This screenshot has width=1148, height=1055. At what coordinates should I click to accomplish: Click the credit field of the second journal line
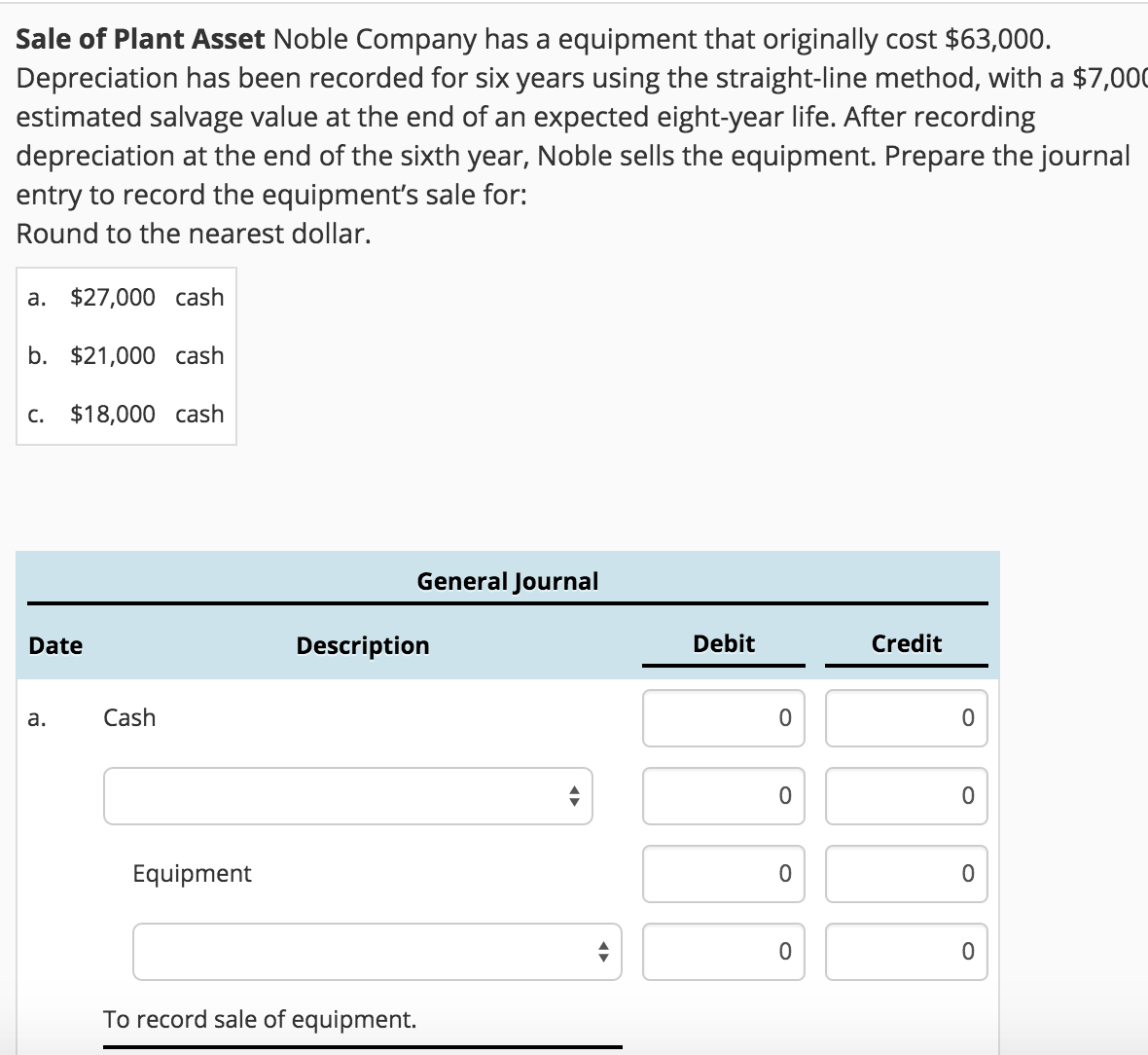[906, 796]
